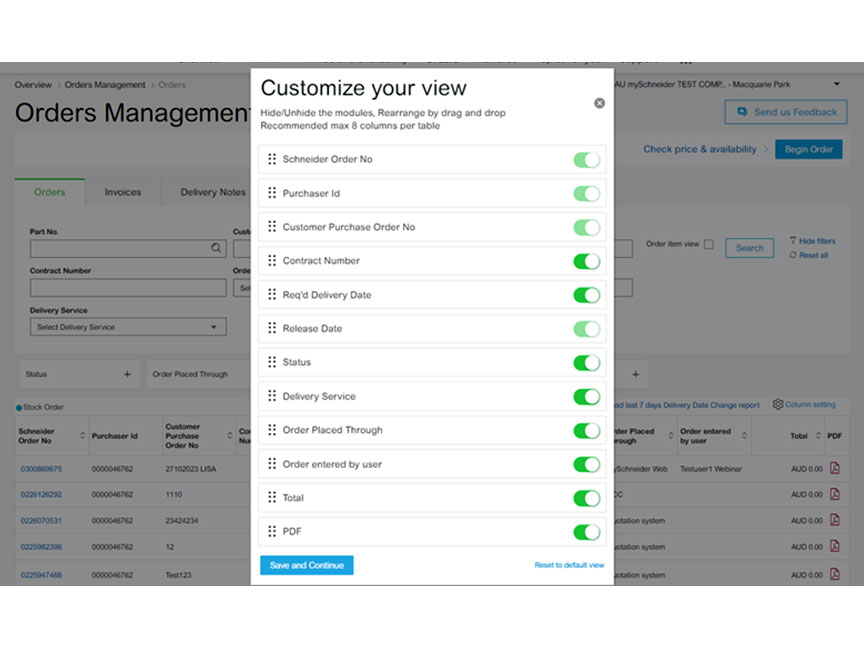Click the Search button in filters
The height and width of the screenshot is (648, 864).
pos(749,248)
